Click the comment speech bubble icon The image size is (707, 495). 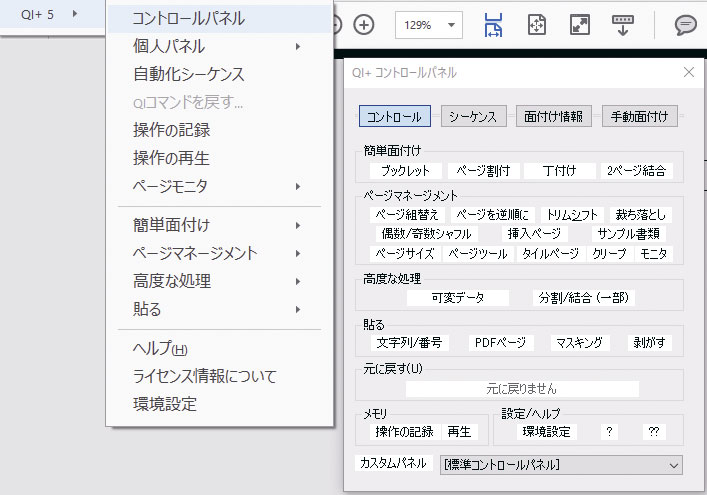(x=685, y=25)
